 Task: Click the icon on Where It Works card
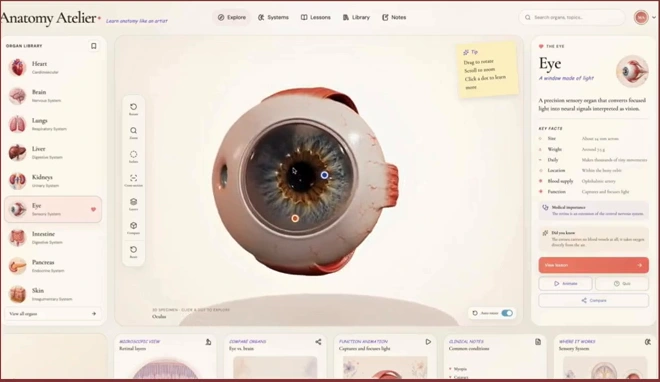click(x=648, y=342)
